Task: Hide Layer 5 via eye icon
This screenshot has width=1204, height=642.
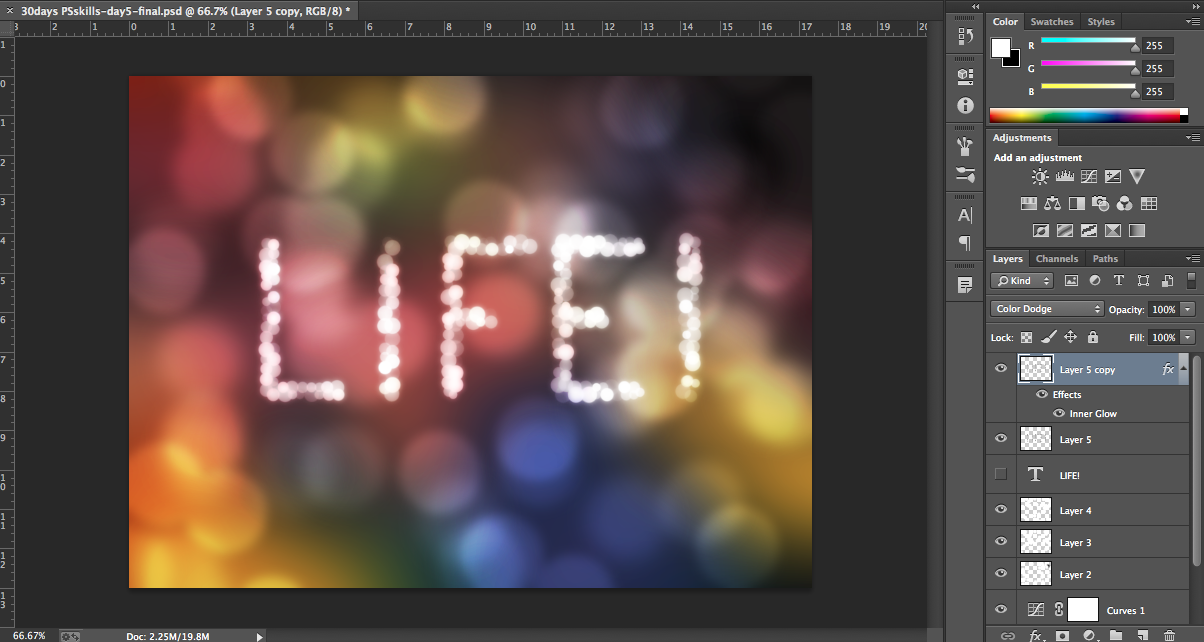Action: point(1001,439)
